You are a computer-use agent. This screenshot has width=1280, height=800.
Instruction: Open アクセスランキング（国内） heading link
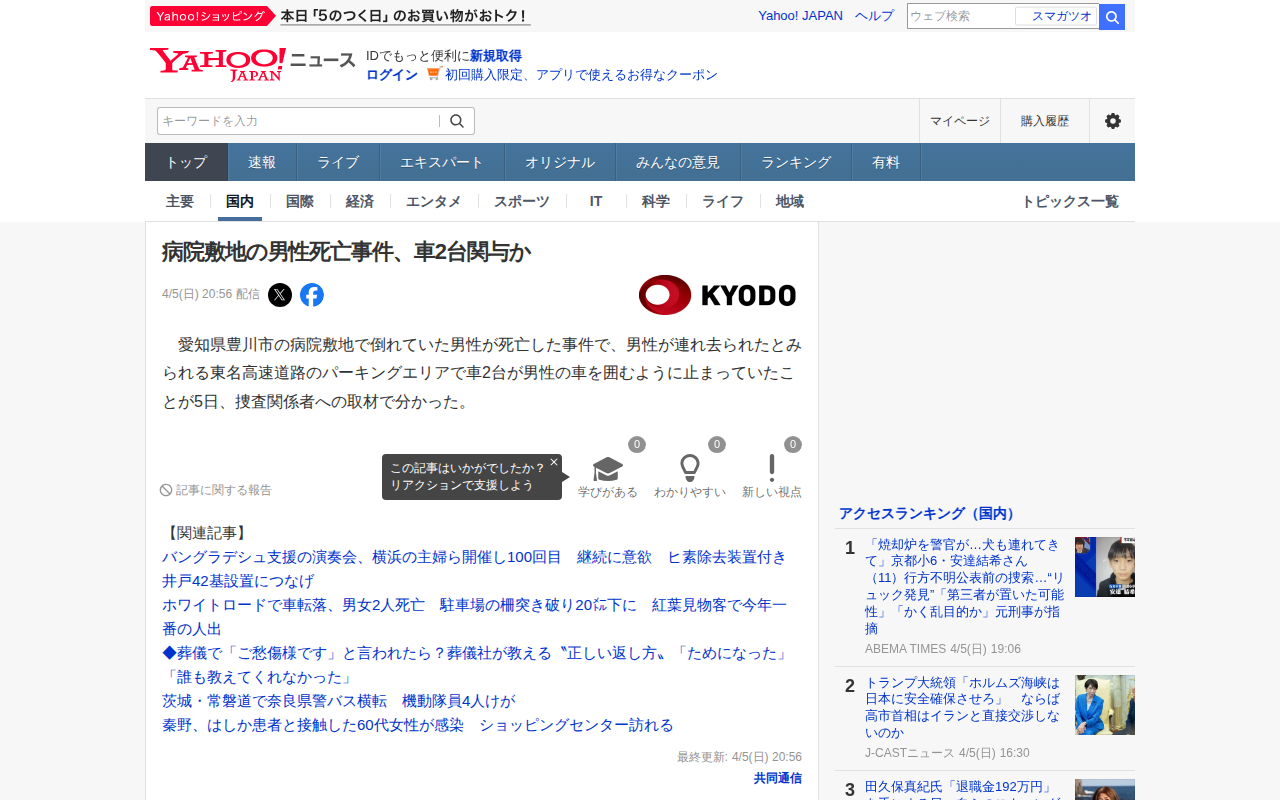(x=929, y=513)
